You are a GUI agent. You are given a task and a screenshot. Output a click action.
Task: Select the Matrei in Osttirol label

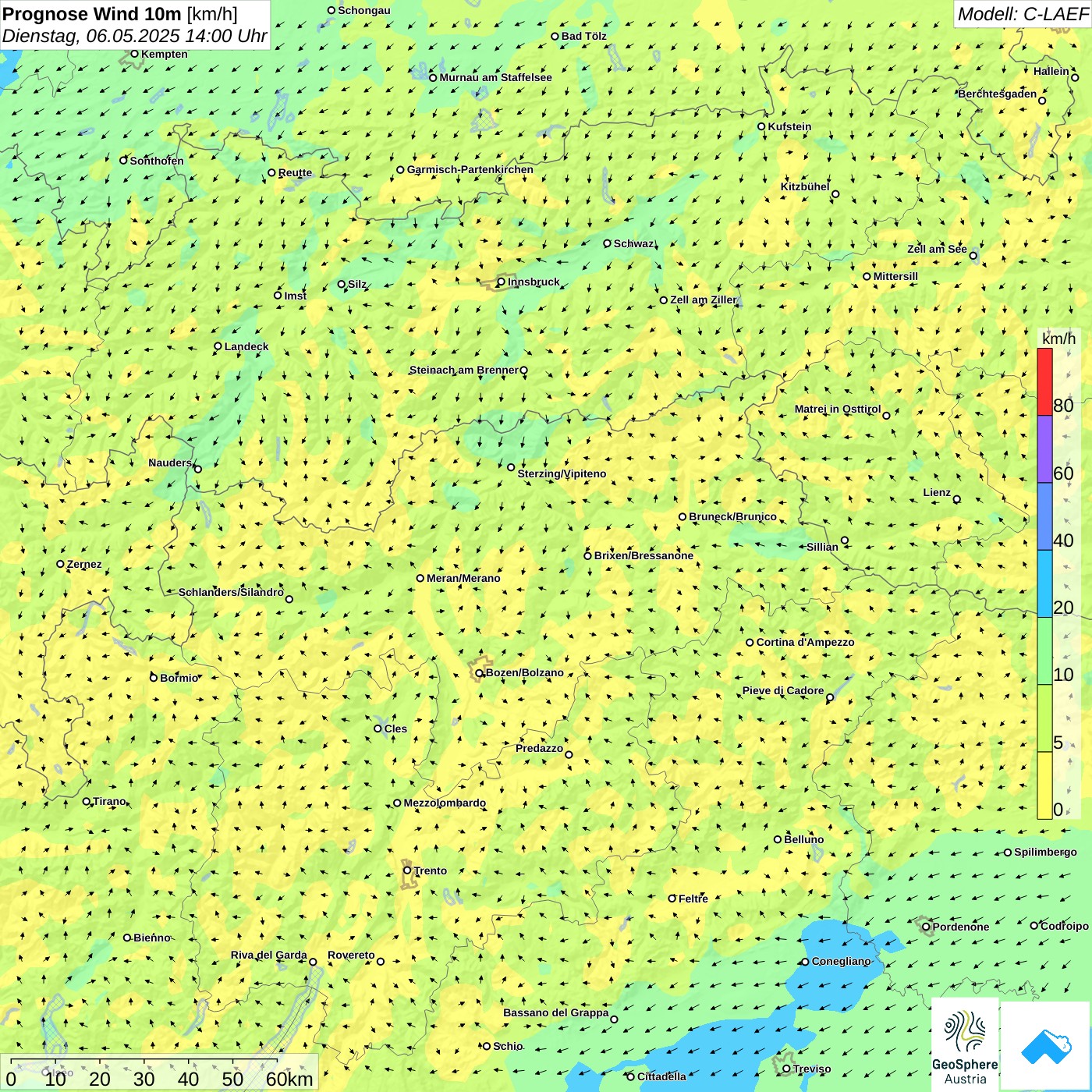[838, 409]
